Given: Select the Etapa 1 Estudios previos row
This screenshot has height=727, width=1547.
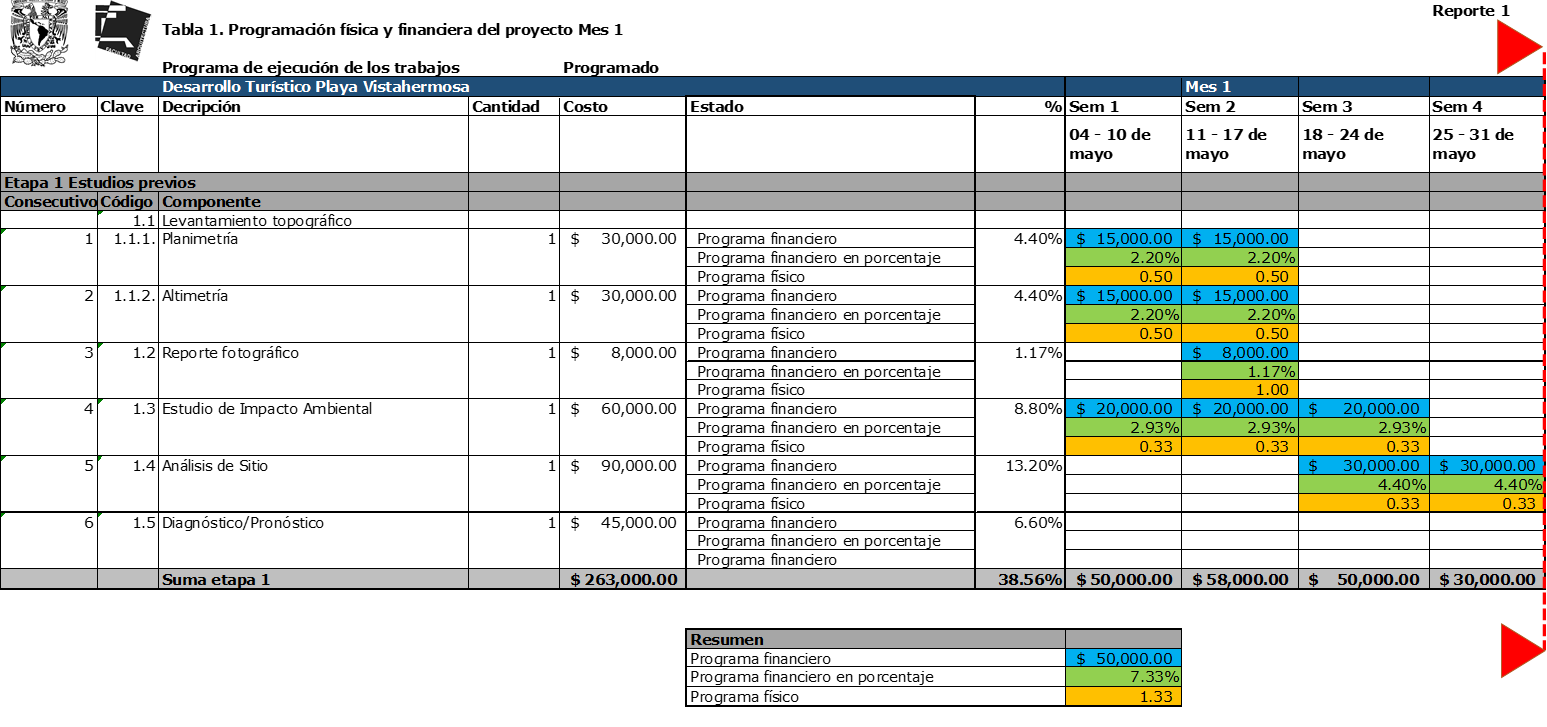Looking at the screenshot, I should click(100, 182).
